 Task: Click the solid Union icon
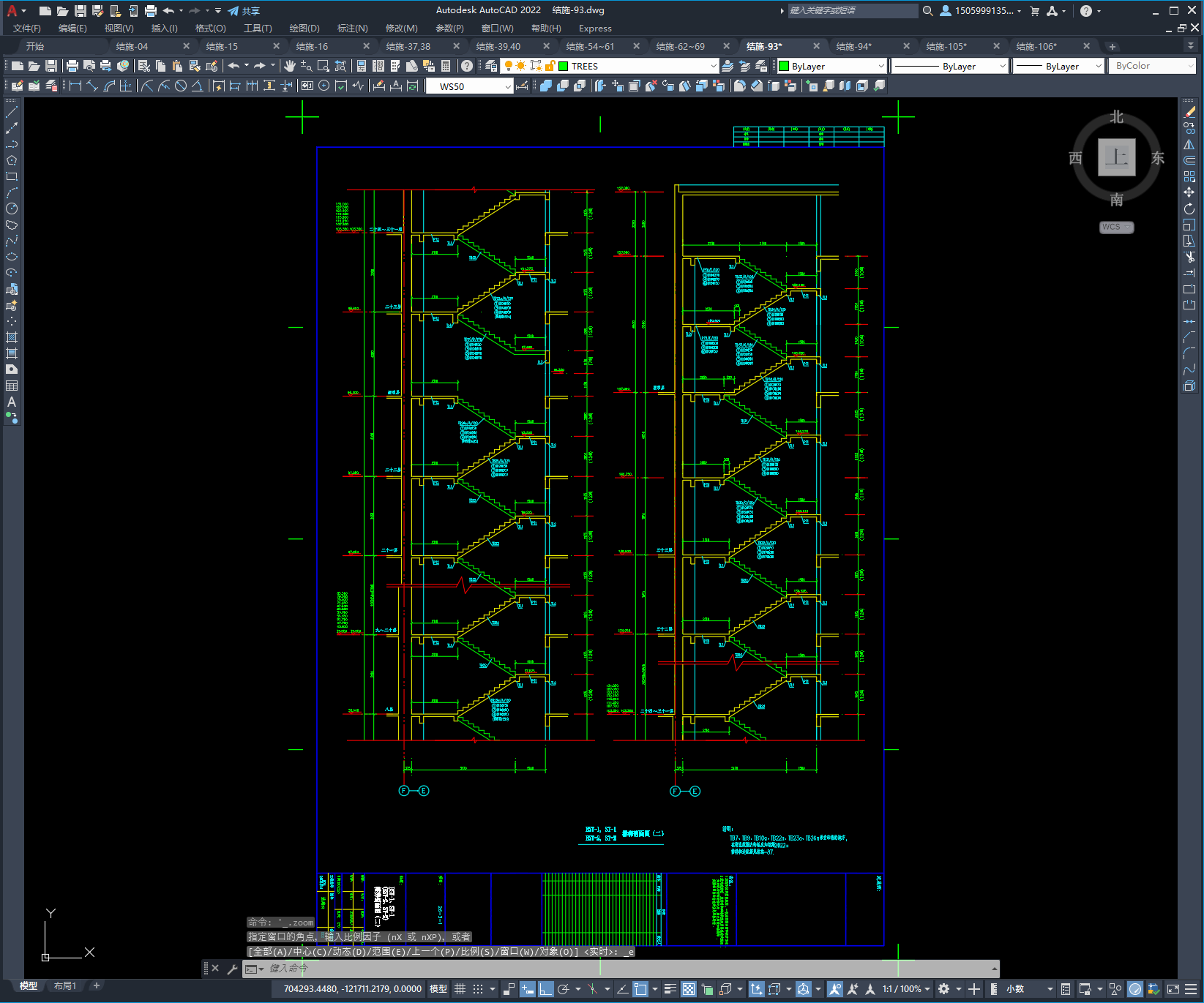click(546, 86)
